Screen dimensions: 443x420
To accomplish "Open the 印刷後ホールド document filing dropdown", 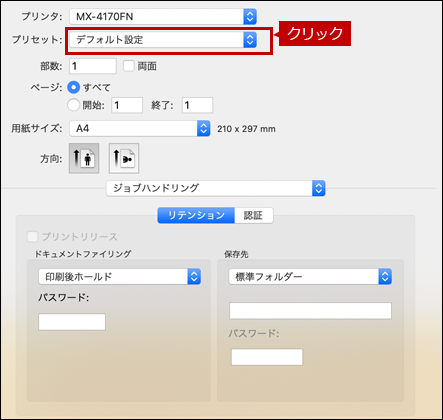I will point(119,277).
